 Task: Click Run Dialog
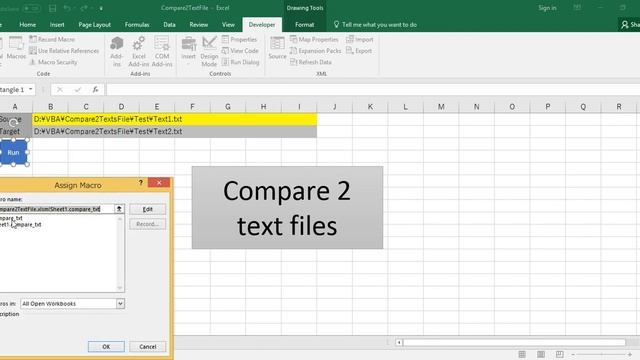(240, 62)
